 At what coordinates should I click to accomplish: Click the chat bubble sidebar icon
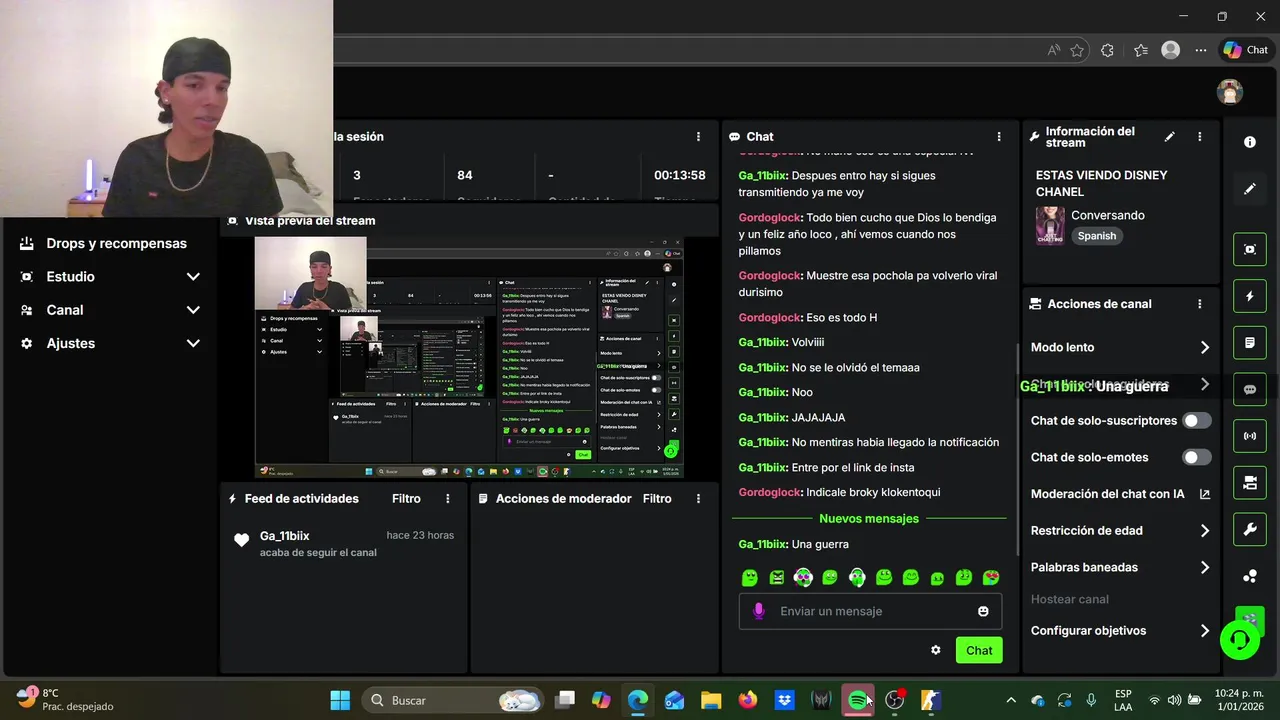coord(1250,390)
